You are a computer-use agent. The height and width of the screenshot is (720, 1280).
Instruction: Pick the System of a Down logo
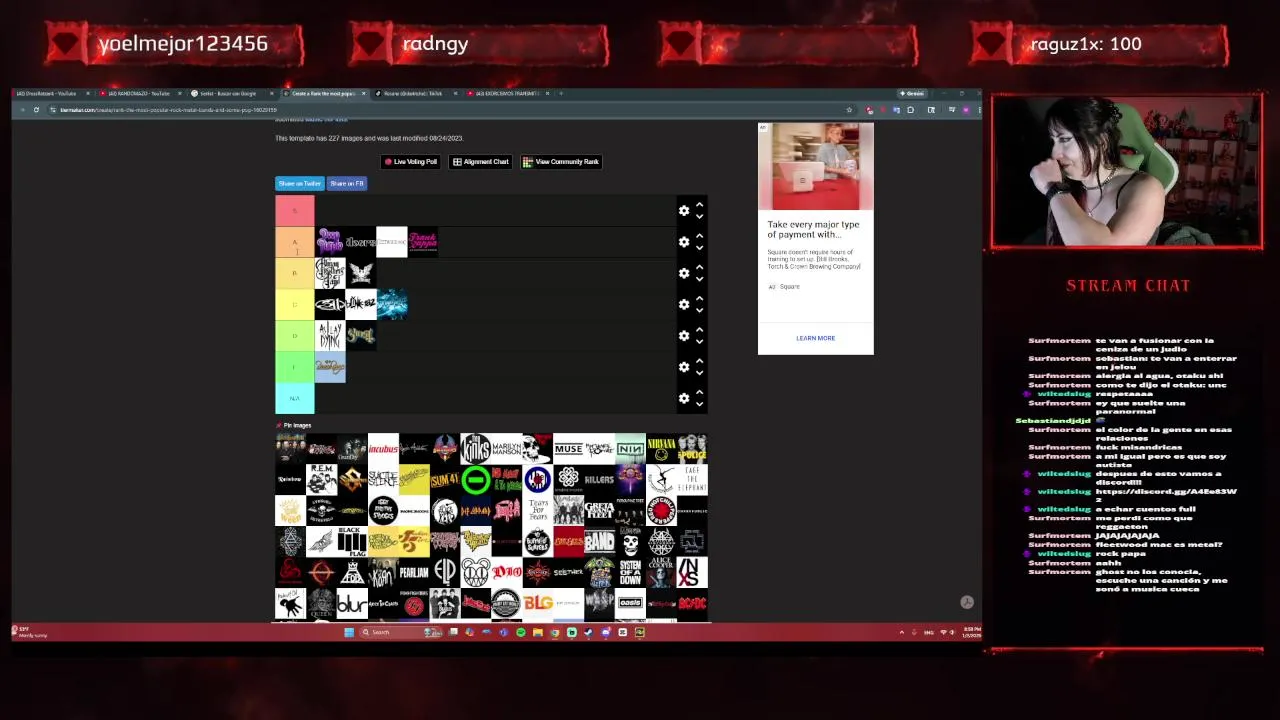pos(630,573)
